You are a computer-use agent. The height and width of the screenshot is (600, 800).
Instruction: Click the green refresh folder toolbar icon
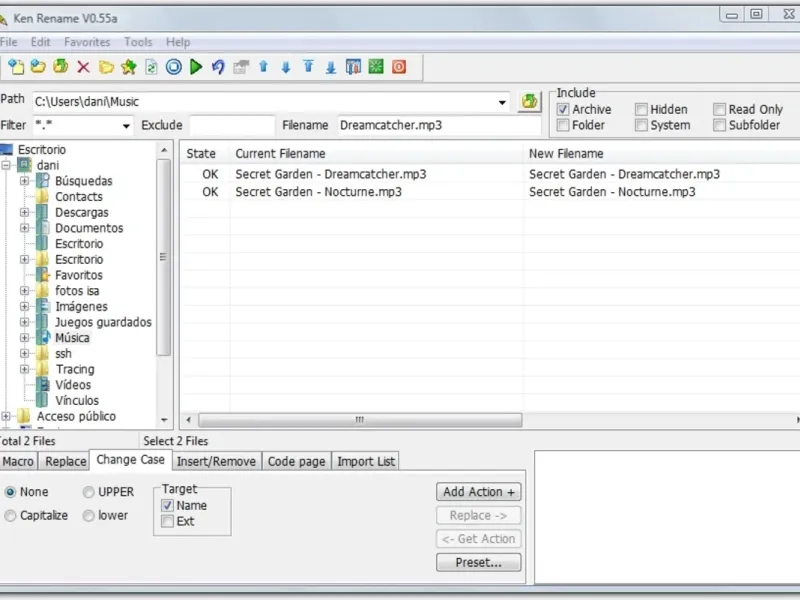[61, 67]
